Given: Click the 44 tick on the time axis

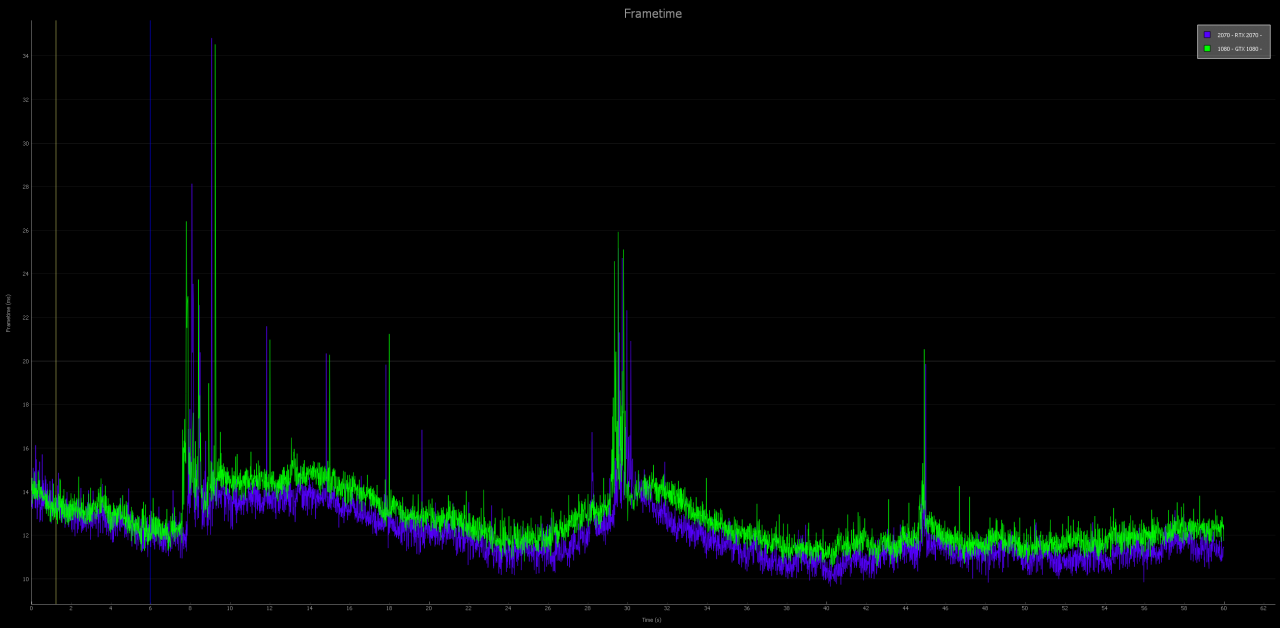Looking at the screenshot, I should [x=905, y=608].
